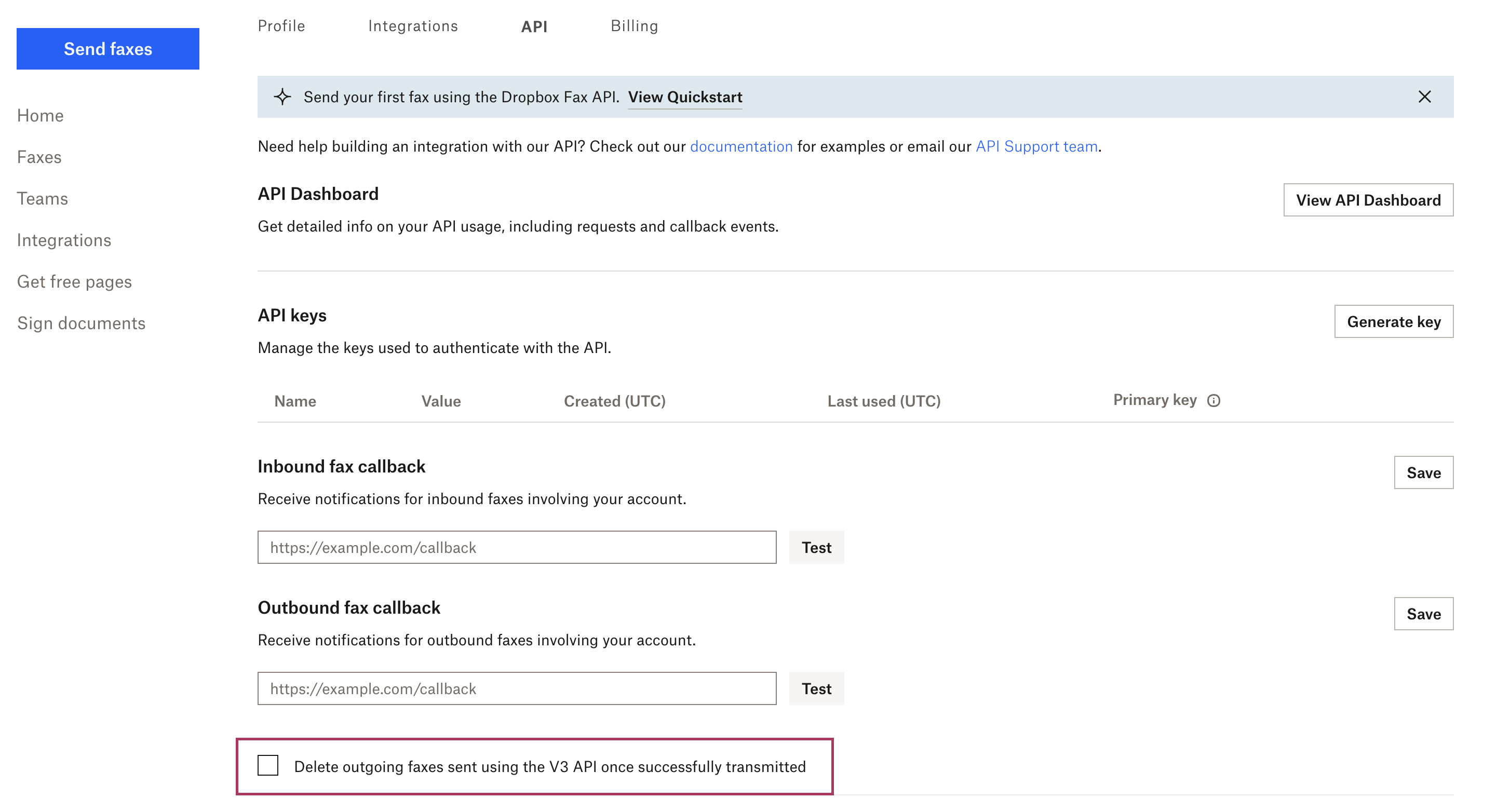Open the API documentation link
Image resolution: width=1510 pixels, height=812 pixels.
[x=741, y=146]
